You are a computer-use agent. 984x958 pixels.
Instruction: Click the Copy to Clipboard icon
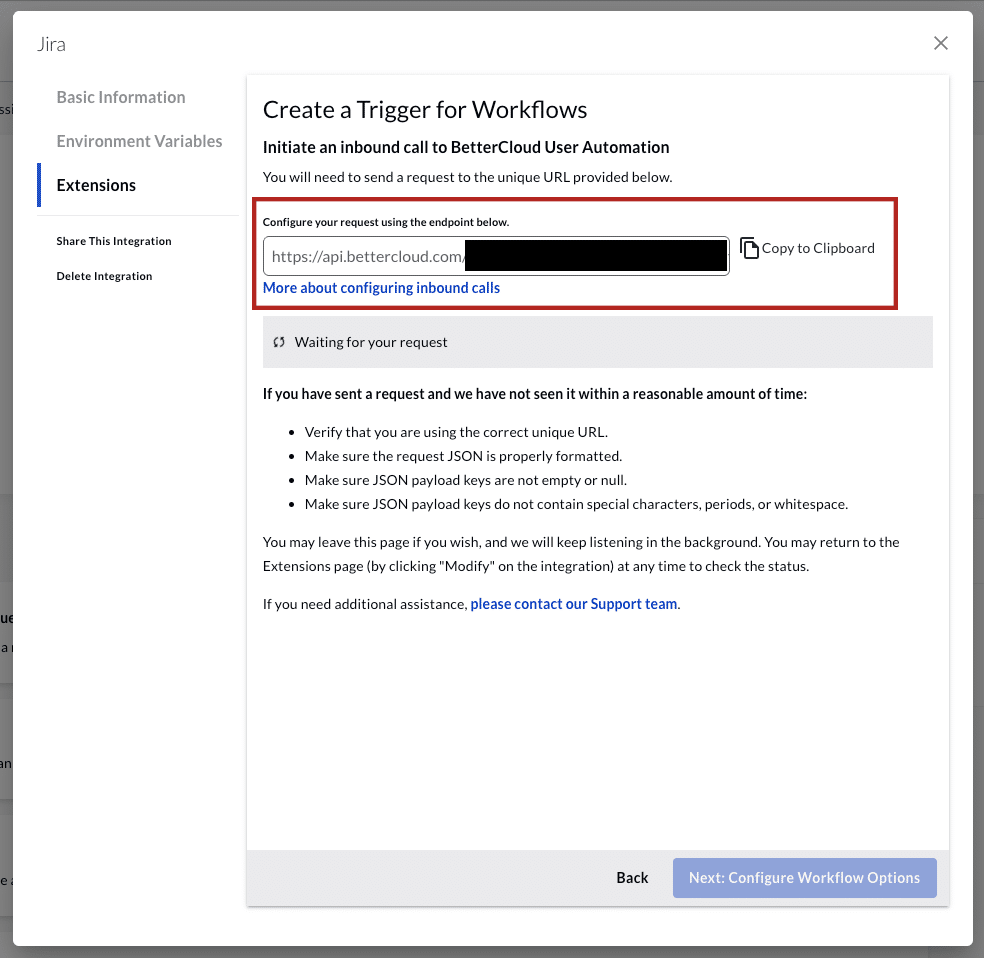748,247
